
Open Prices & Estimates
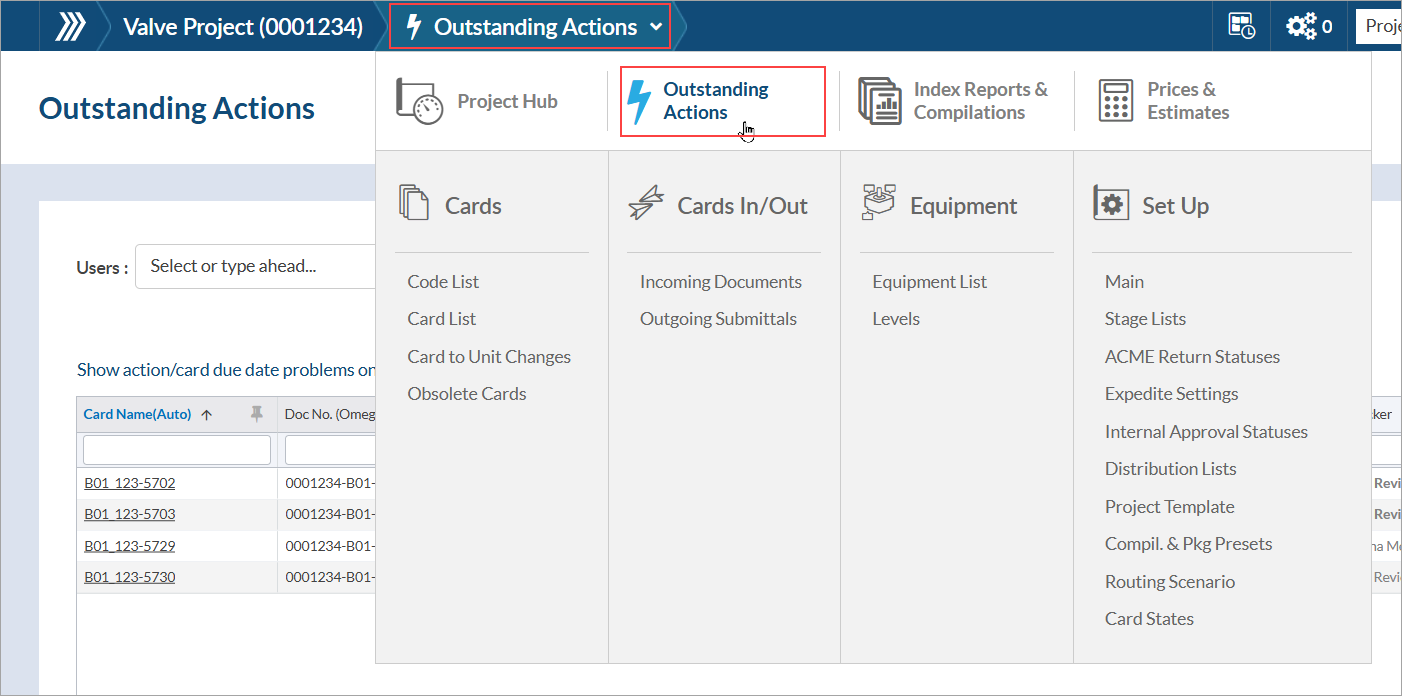[1188, 101]
